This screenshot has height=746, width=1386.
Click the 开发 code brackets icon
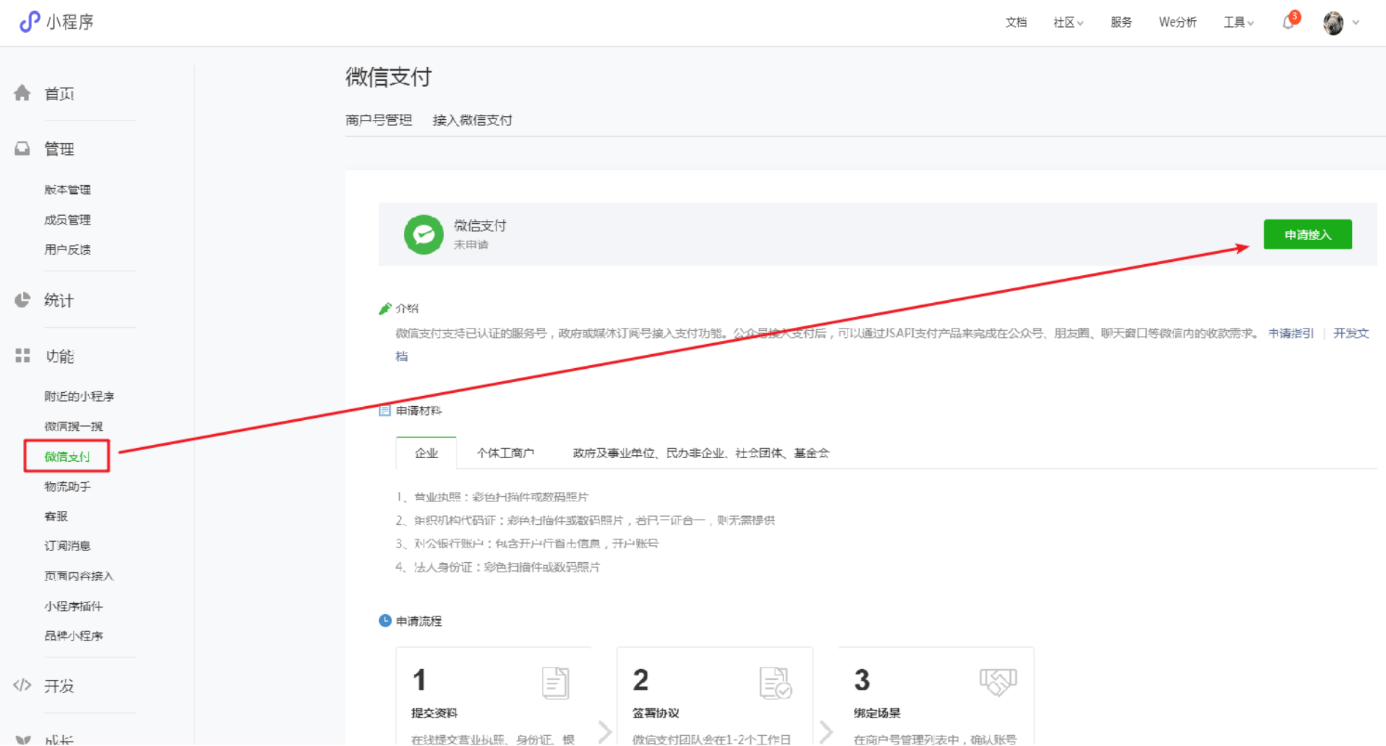[22, 686]
